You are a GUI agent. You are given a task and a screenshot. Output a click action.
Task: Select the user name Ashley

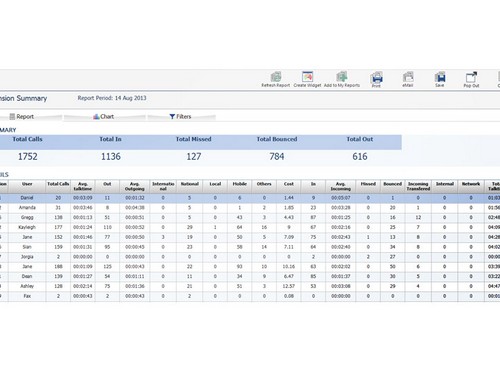click(27, 286)
